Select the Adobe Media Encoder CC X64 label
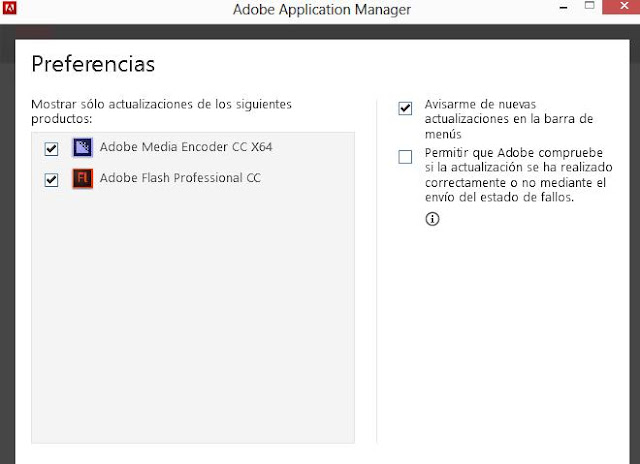Image resolution: width=640 pixels, height=464 pixels. click(186, 148)
